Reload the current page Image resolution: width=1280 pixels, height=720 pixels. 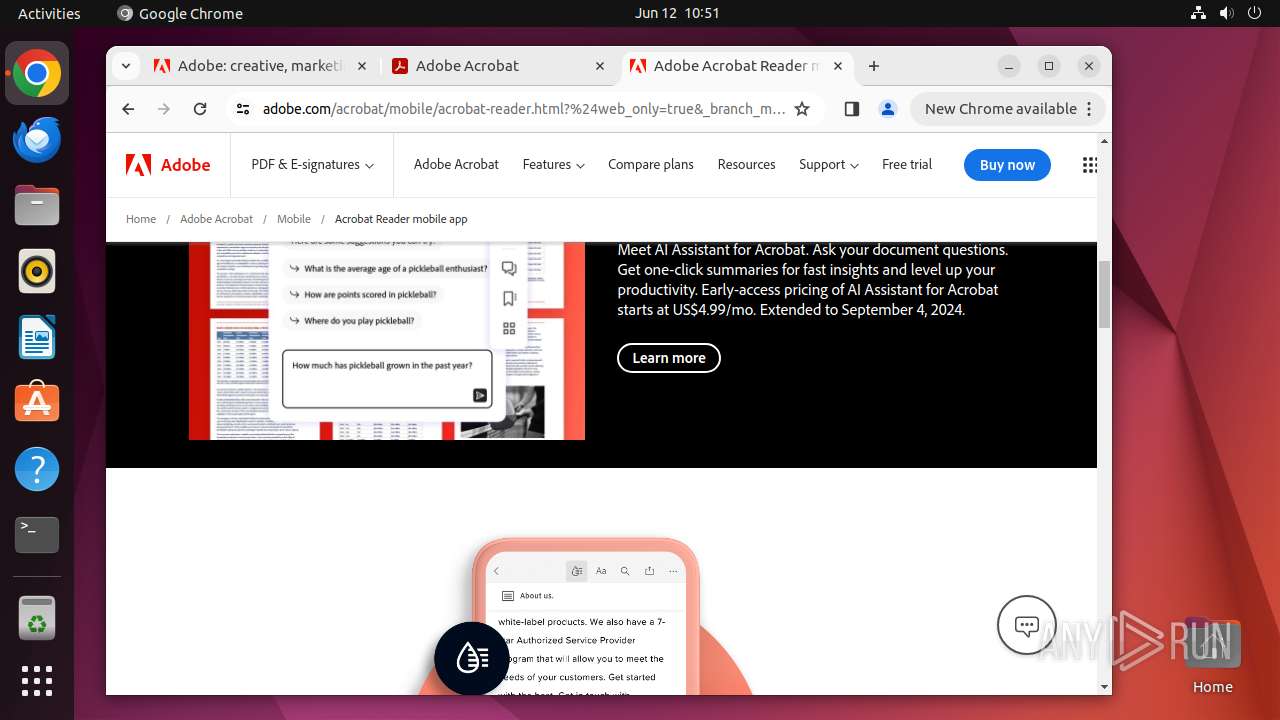[200, 109]
